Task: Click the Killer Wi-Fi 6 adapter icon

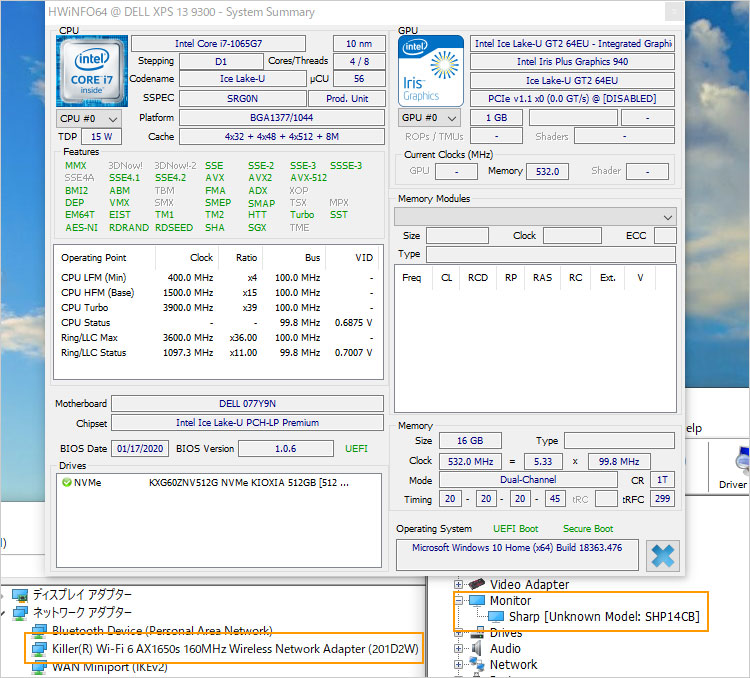Action: click(x=39, y=649)
